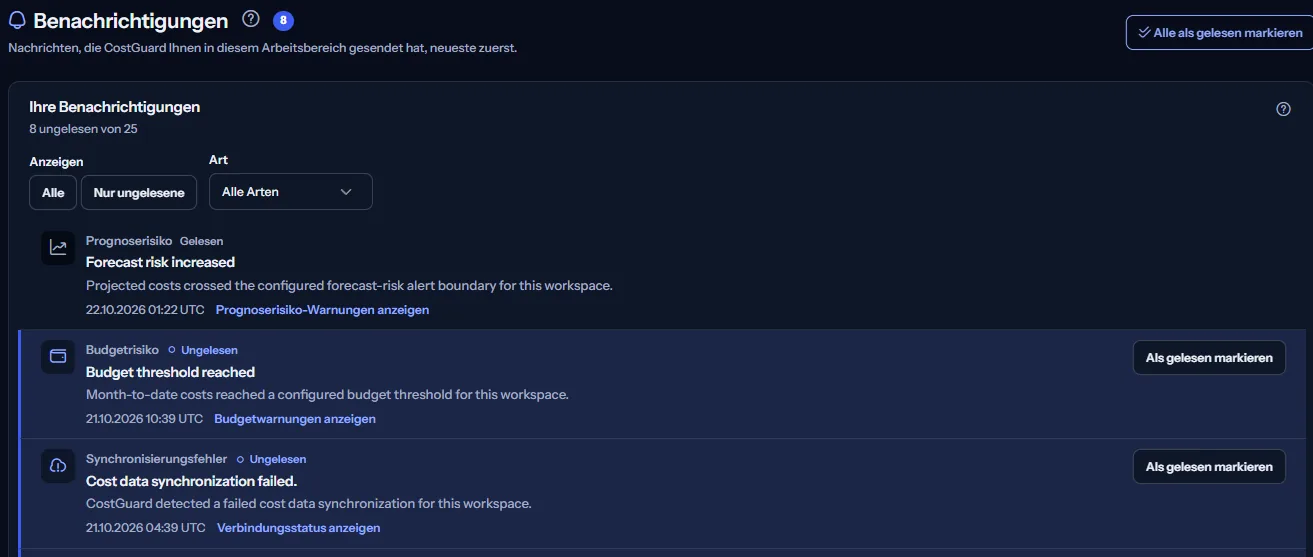Open Budgetwarnungen anzeigen link
Image resolution: width=1313 pixels, height=557 pixels.
[x=295, y=419]
